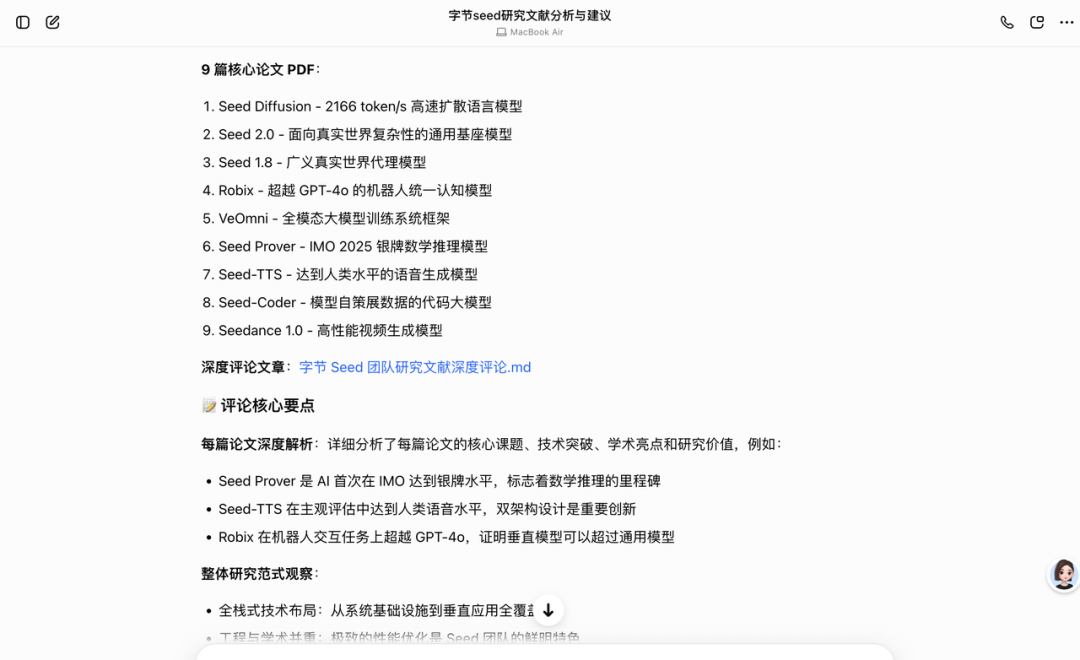Click the laptop icon beside MacBook Air
Viewport: 1080px width, 660px height.
point(501,32)
